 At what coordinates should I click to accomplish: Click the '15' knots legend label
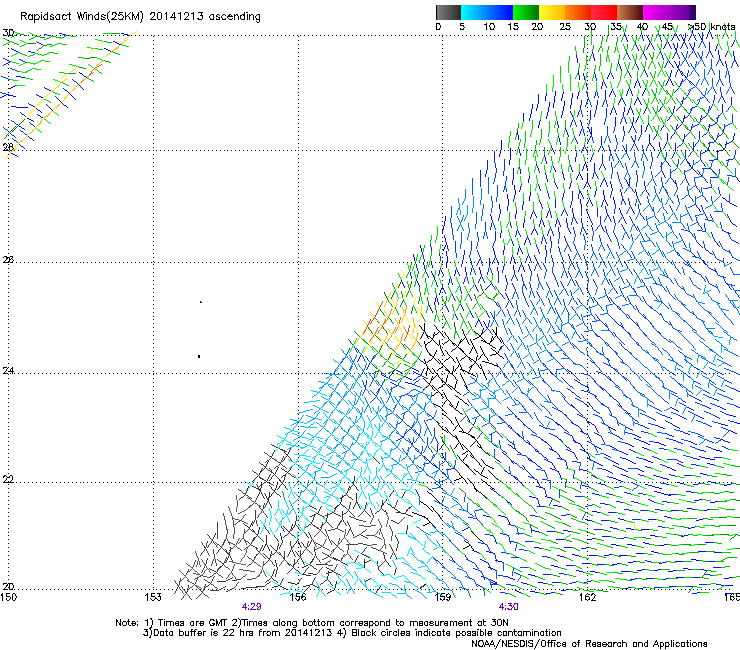click(513, 27)
